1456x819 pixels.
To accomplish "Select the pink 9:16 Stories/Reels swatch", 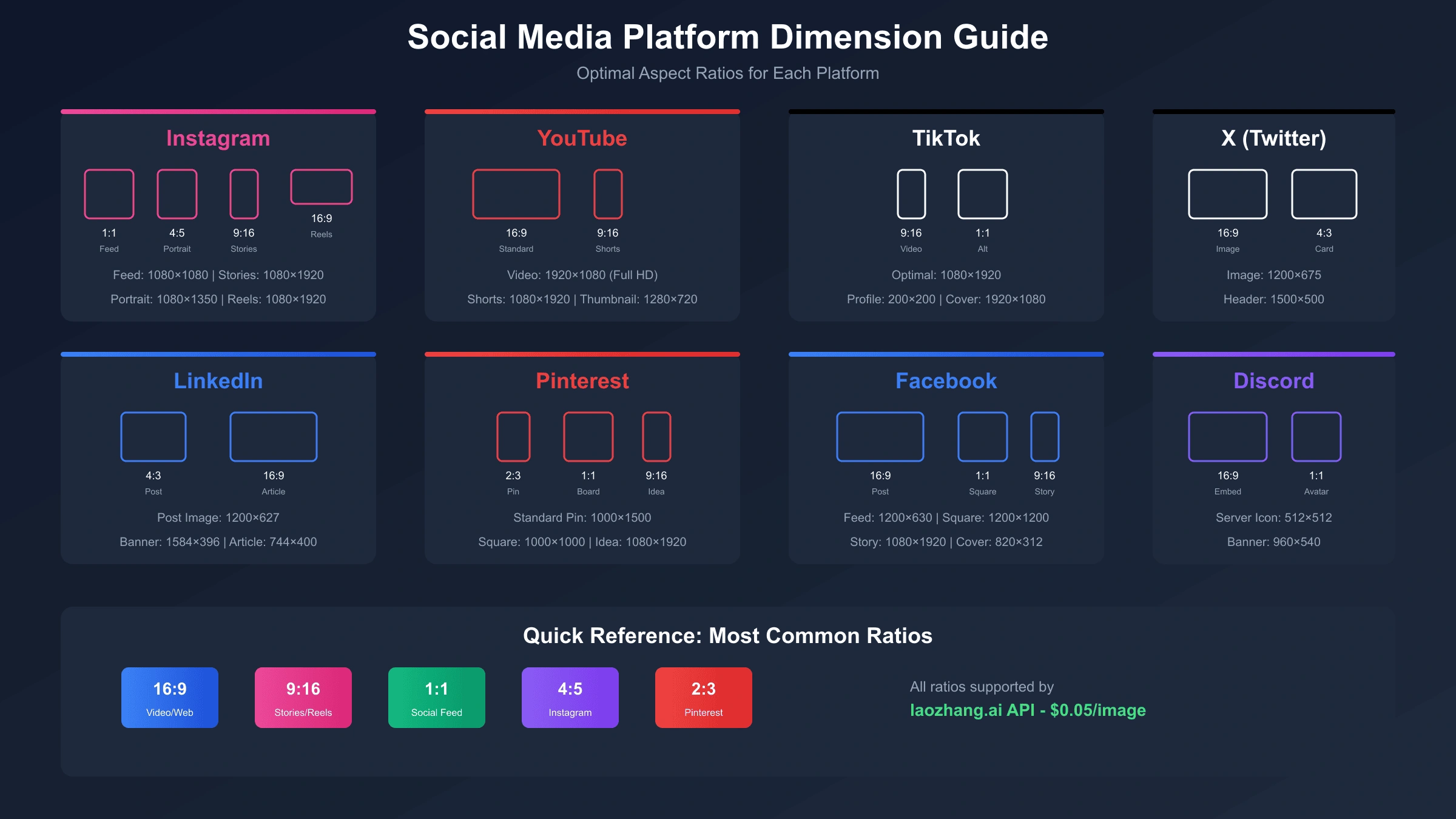I will [303, 698].
